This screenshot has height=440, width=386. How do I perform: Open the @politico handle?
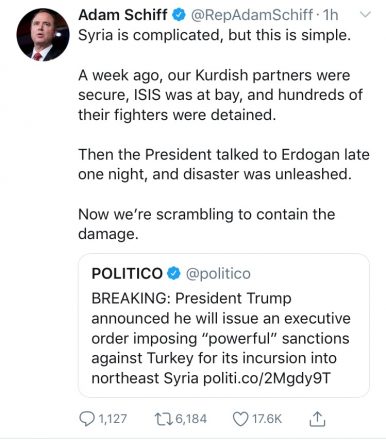218,274
